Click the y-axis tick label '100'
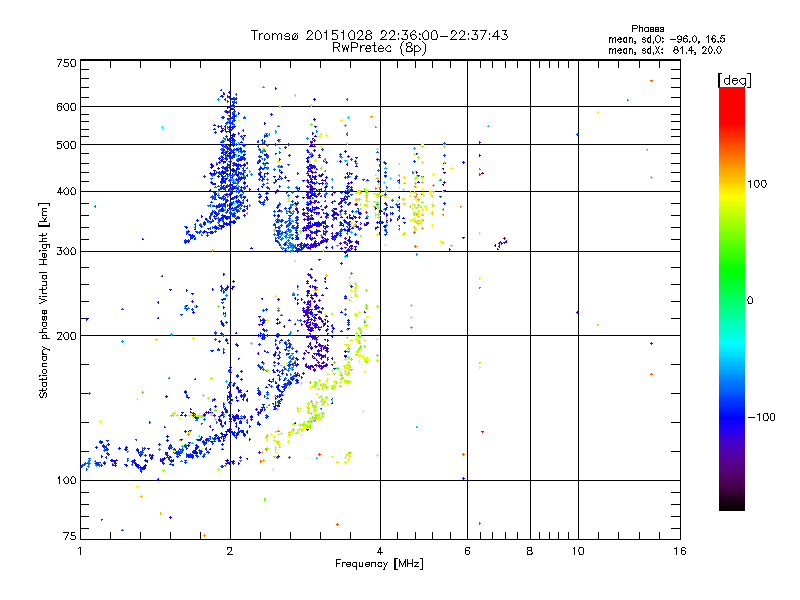Screen dimensions: 800x600 [66, 480]
